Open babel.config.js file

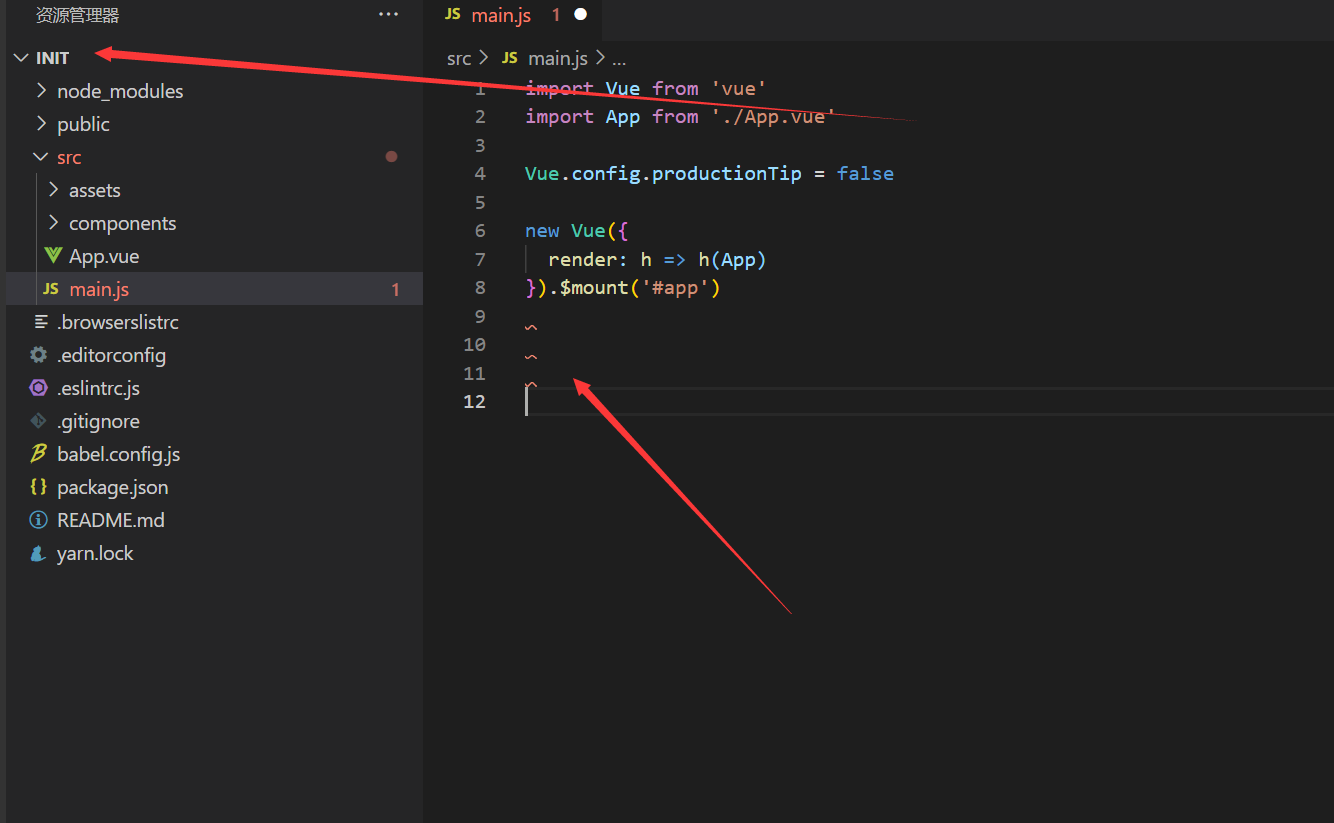tap(119, 454)
